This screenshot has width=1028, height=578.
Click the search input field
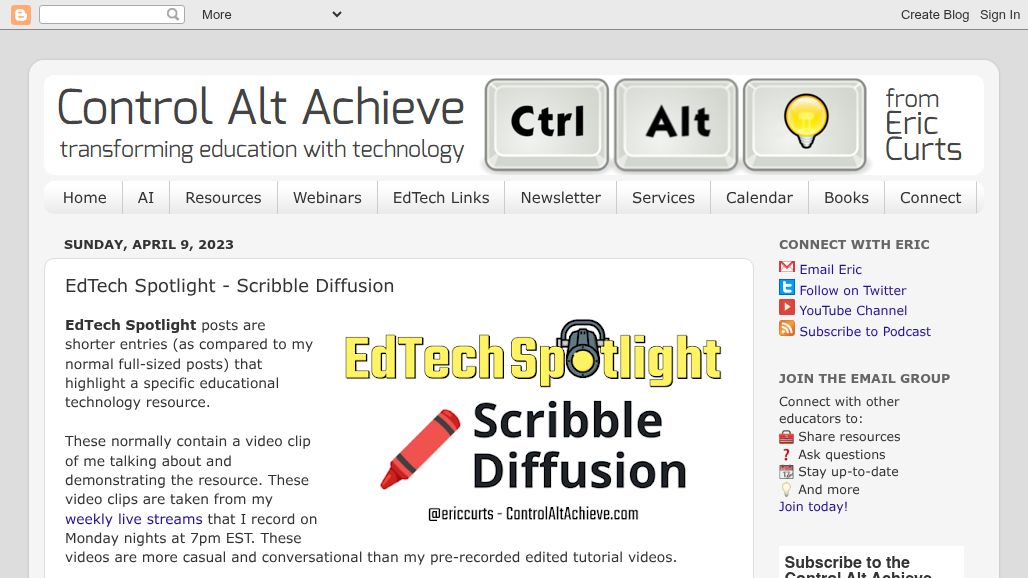pyautogui.click(x=105, y=14)
